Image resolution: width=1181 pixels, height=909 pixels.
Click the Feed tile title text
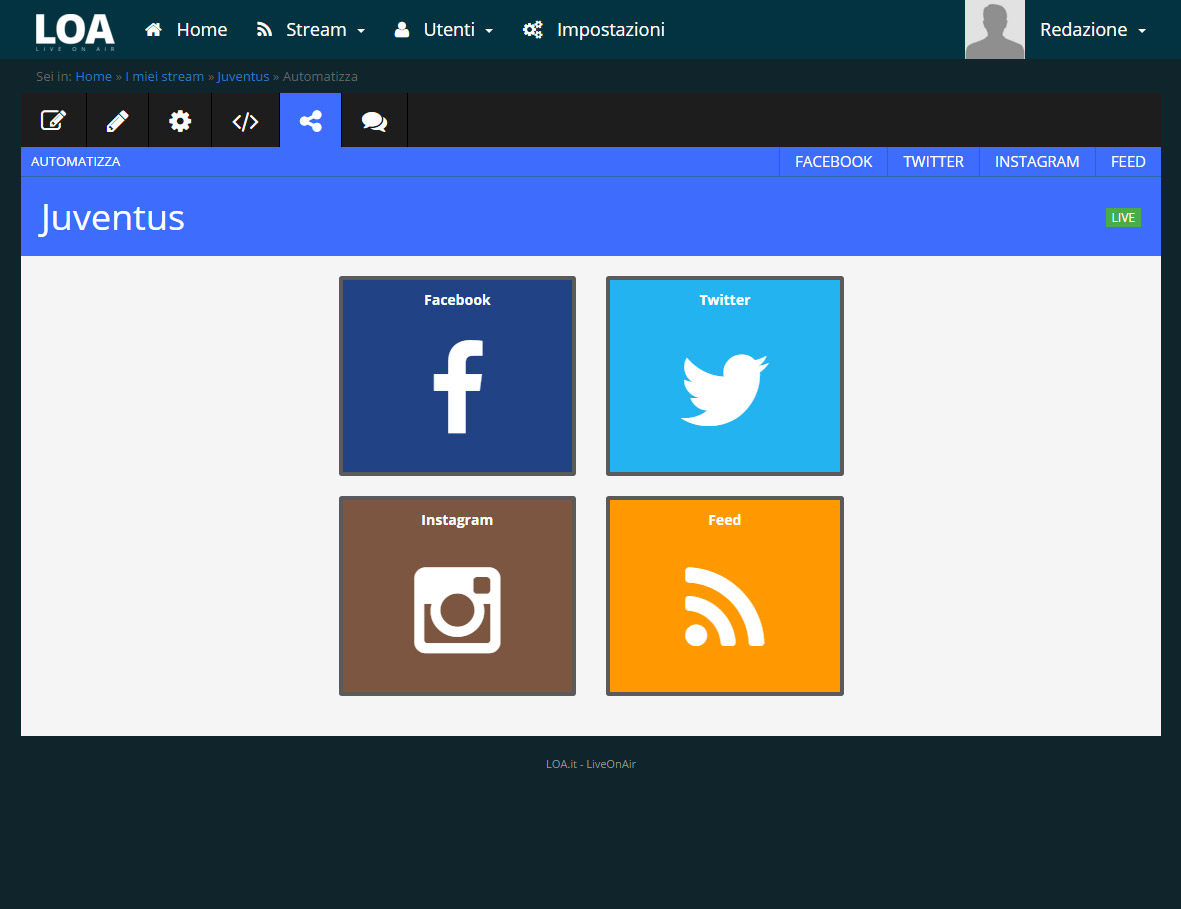pyautogui.click(x=725, y=520)
